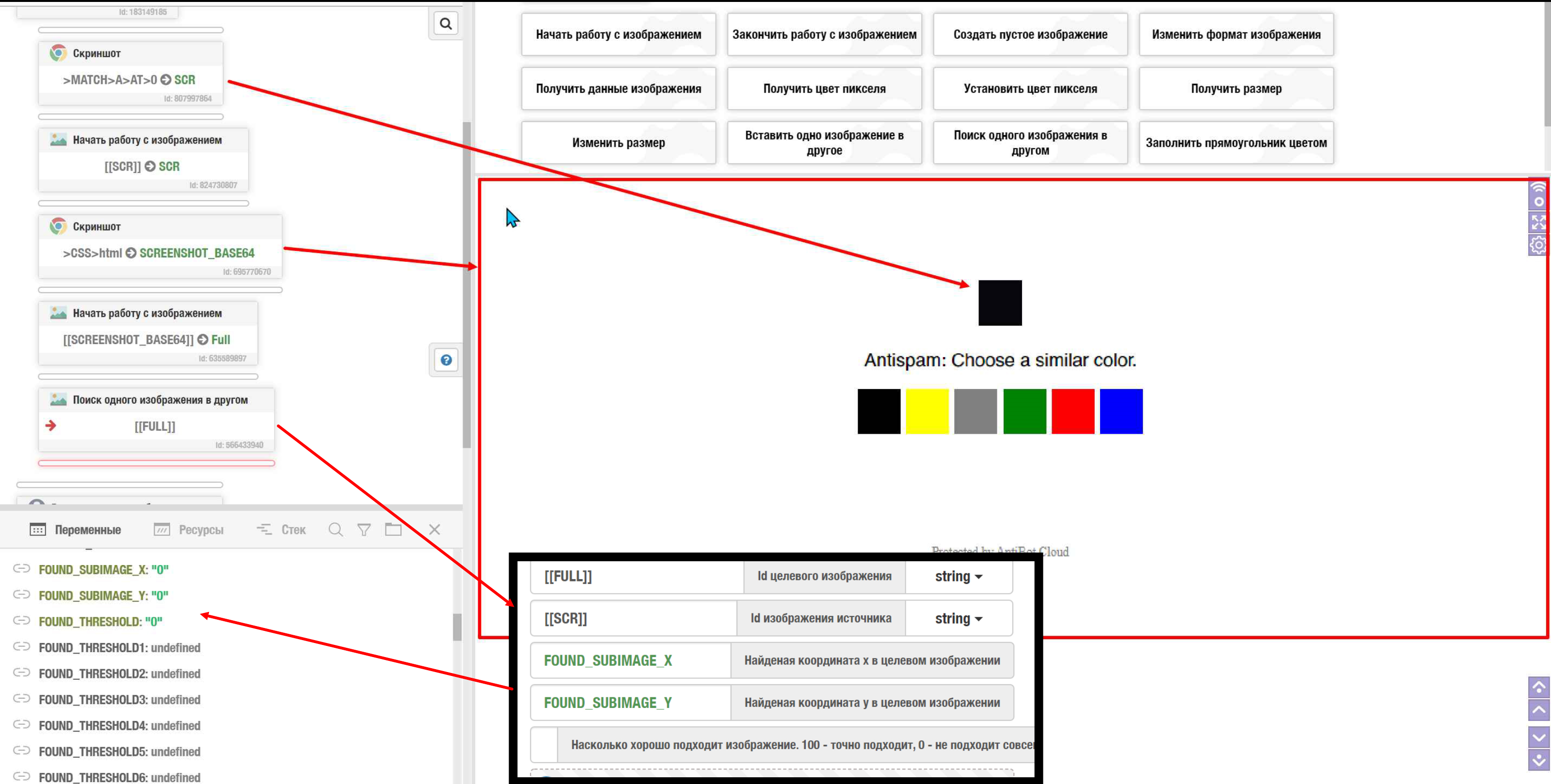The image size is (1551, 784).
Task: Open string dropdown for [[FULL]] field
Action: 958,577
